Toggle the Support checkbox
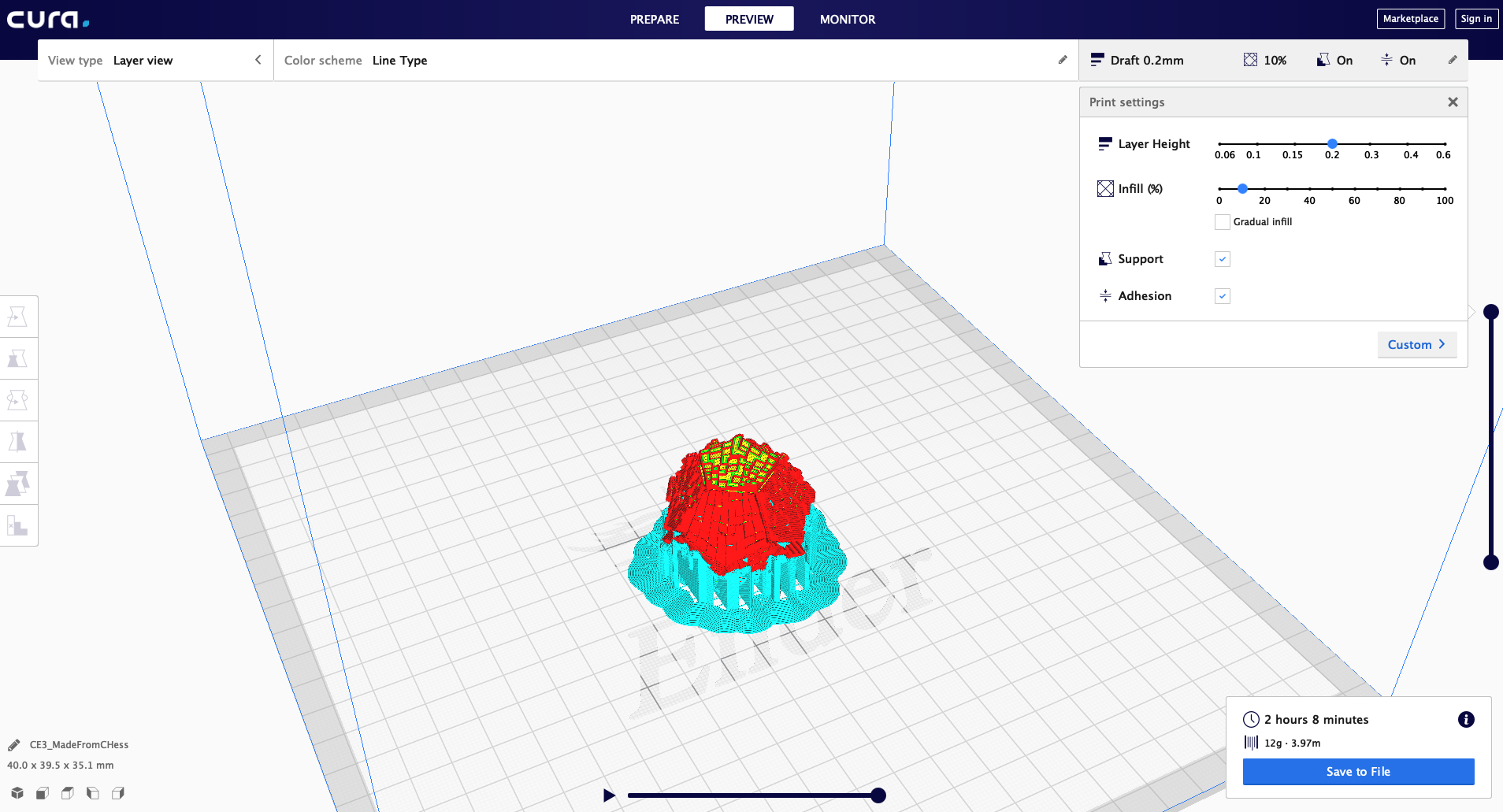 click(1223, 259)
